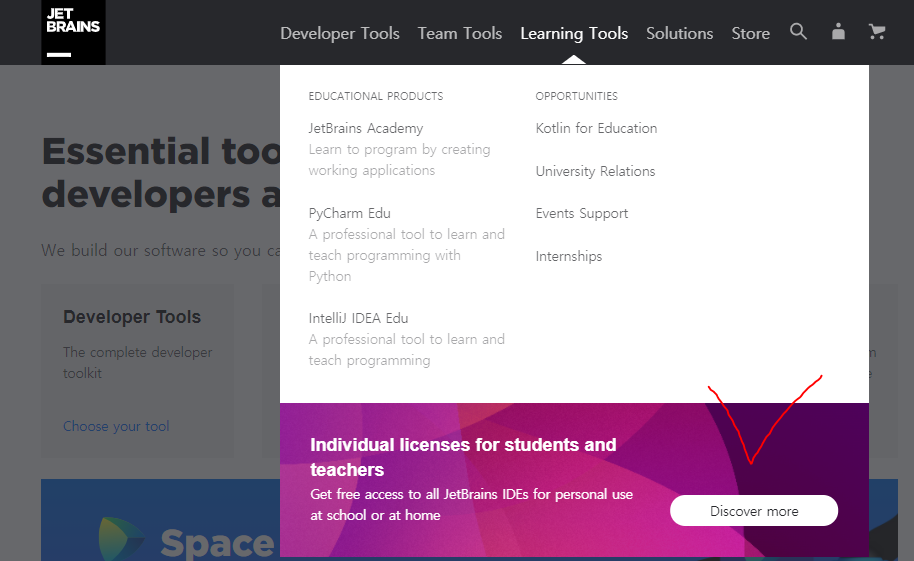914x561 pixels.
Task: Open the Developer Tools menu
Action: click(x=340, y=33)
